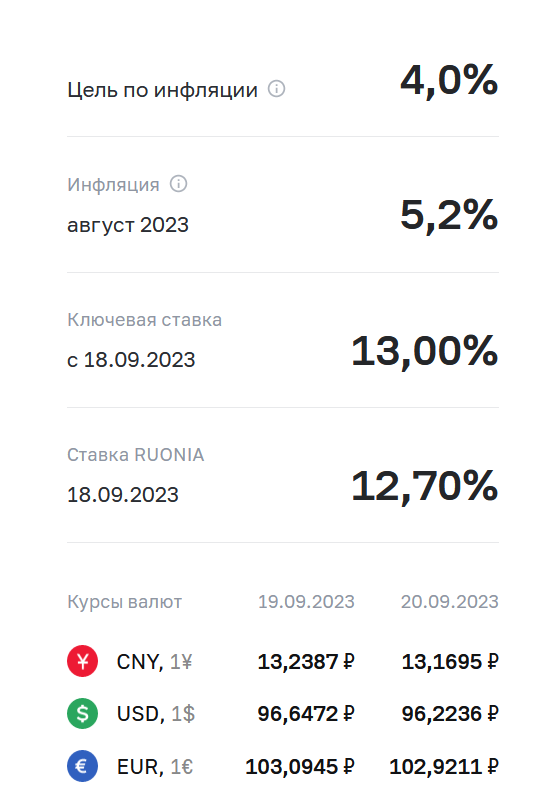Click the 13,00% key rate value
The width and height of the screenshot is (542, 807).
[425, 351]
